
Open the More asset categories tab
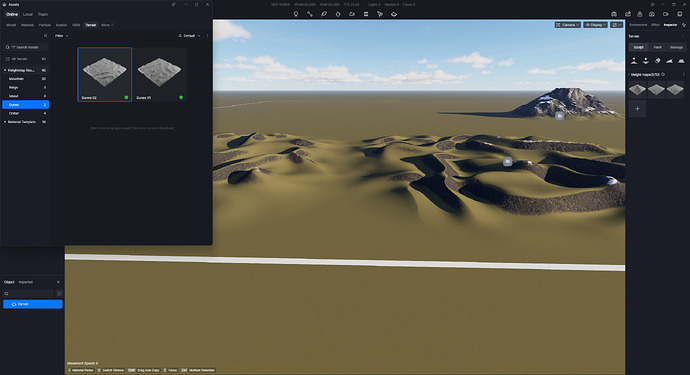pos(107,25)
